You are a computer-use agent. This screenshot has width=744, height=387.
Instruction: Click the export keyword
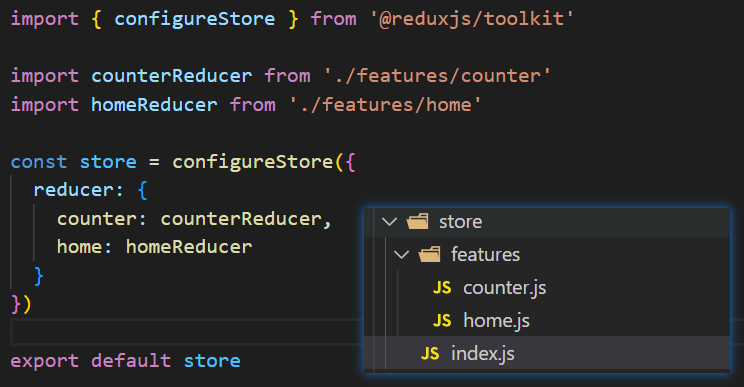coord(45,361)
